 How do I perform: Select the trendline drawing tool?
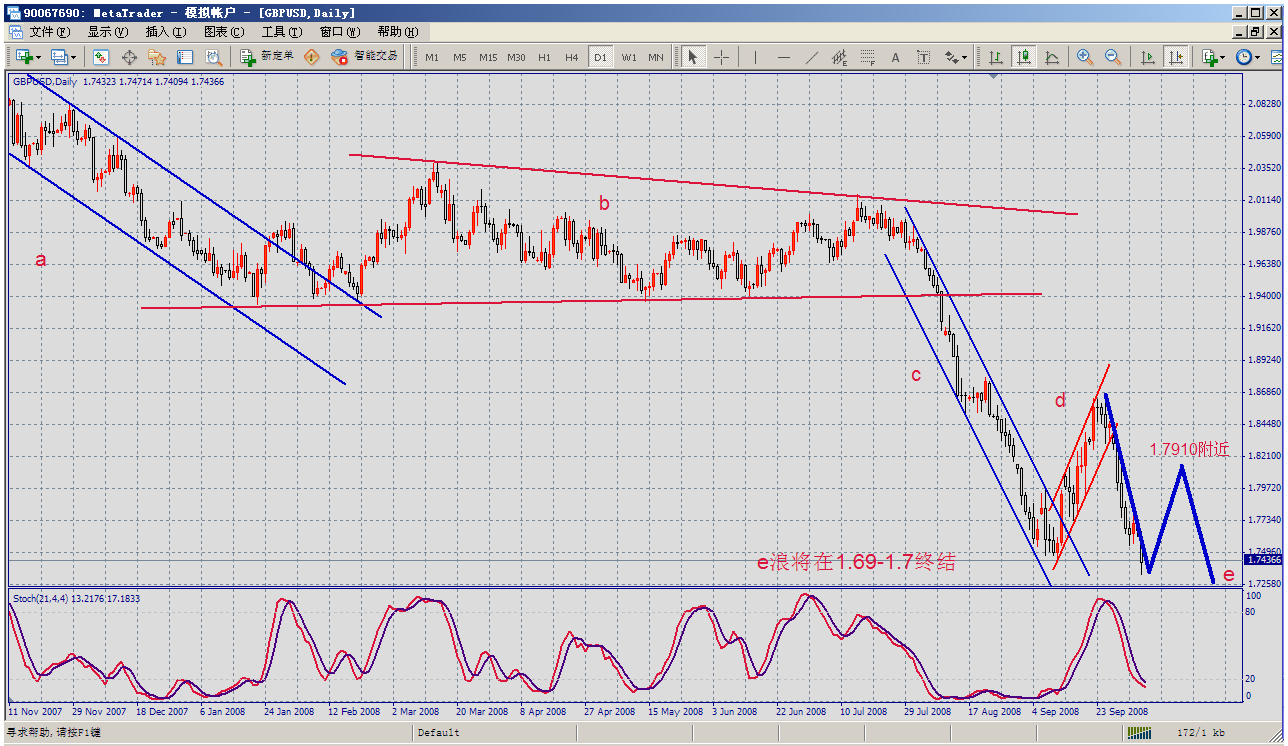click(811, 57)
